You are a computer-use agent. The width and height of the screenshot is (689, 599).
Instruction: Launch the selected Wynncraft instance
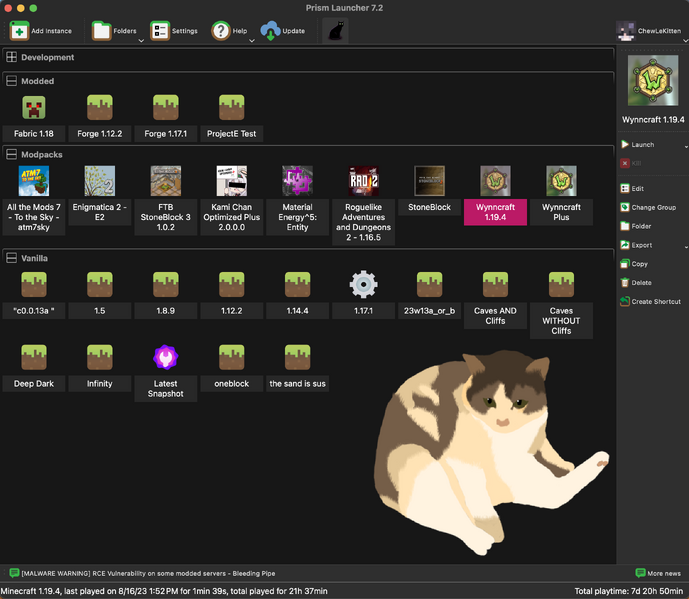click(x=642, y=145)
